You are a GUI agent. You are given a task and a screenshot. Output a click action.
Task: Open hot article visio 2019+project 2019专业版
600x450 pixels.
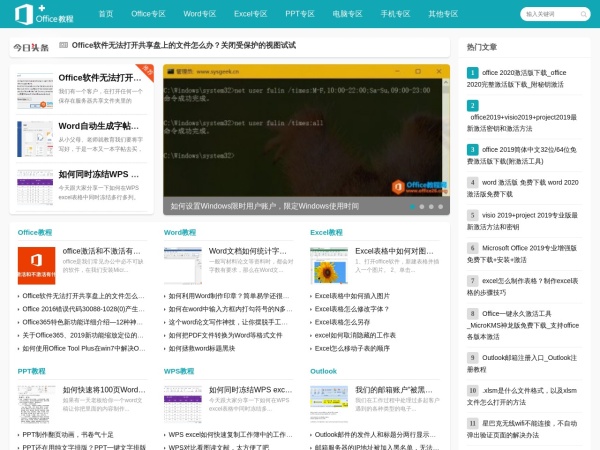[x=522, y=221]
